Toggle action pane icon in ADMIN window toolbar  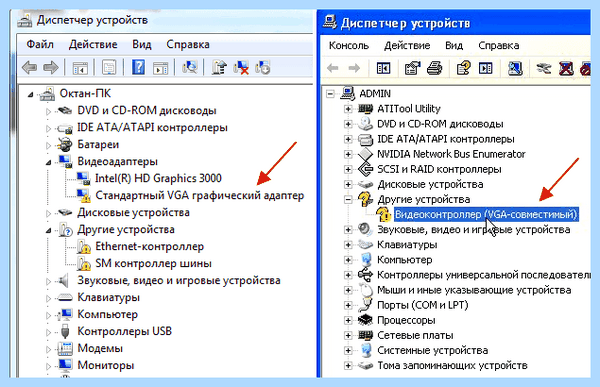(x=486, y=68)
